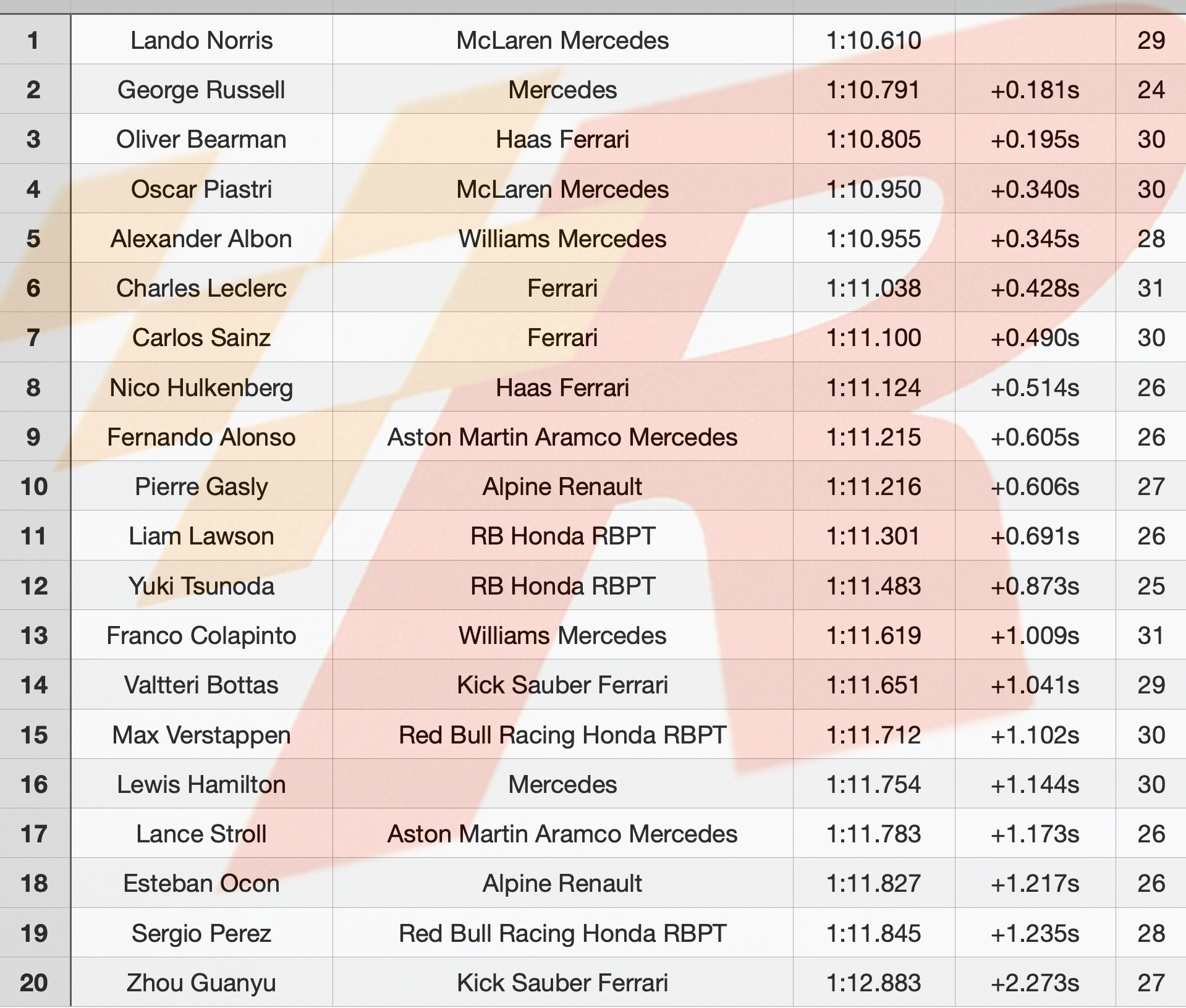This screenshot has height=1008, width=1186.
Task: Select the Pierre Gasly name cell
Action: tap(201, 486)
